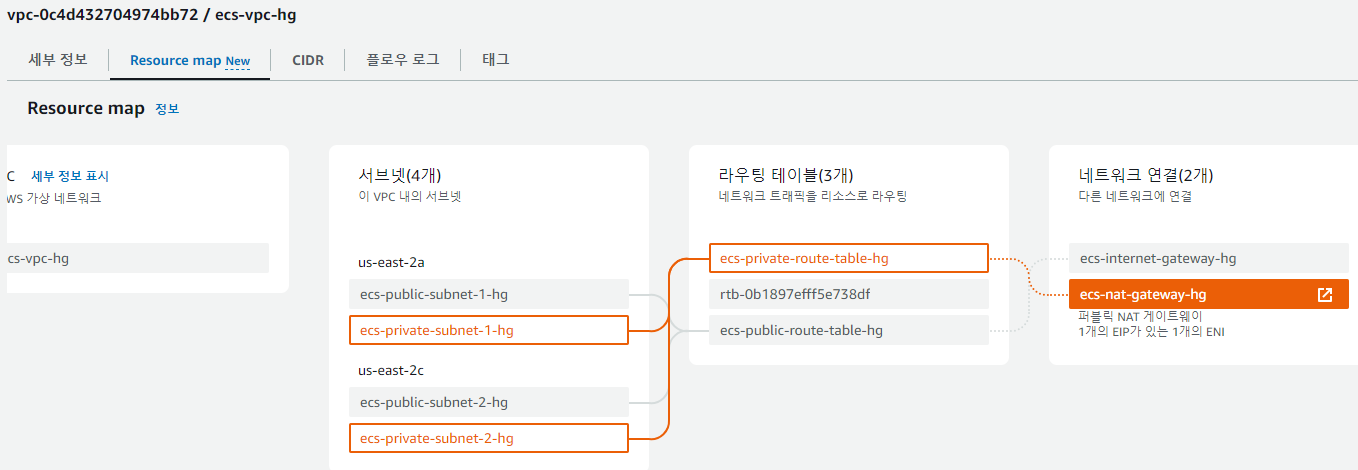This screenshot has height=470, width=1358.
Task: Click the New badge on Resource map tab
Action: tap(238, 61)
